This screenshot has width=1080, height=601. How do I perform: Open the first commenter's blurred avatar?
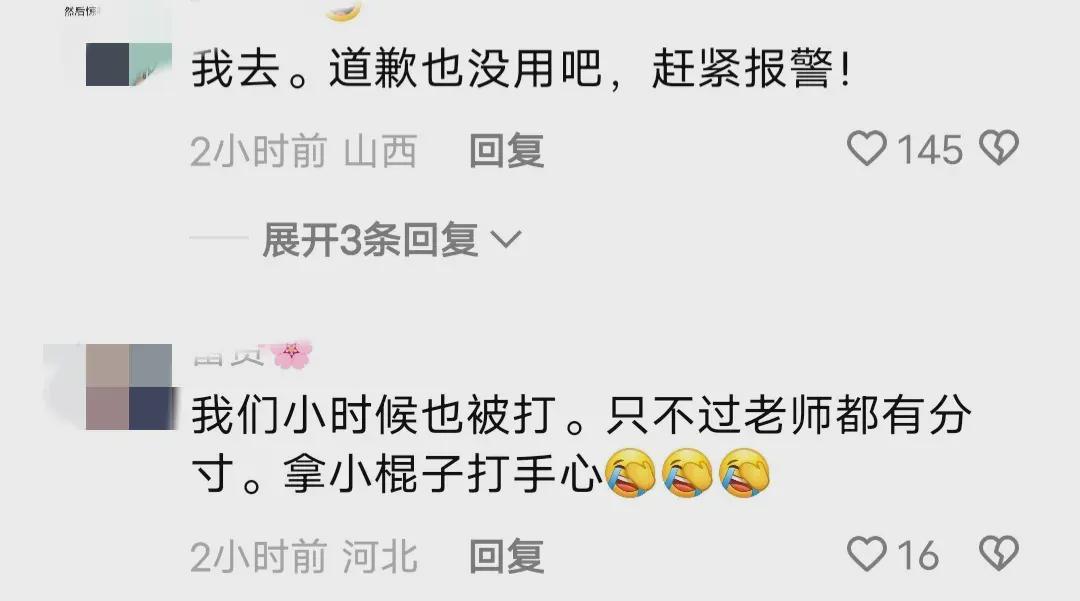[129, 64]
